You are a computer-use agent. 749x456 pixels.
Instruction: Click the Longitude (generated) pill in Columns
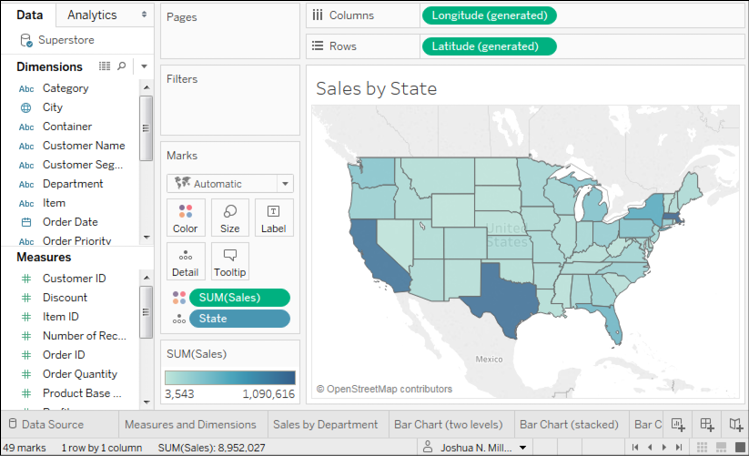pos(490,16)
